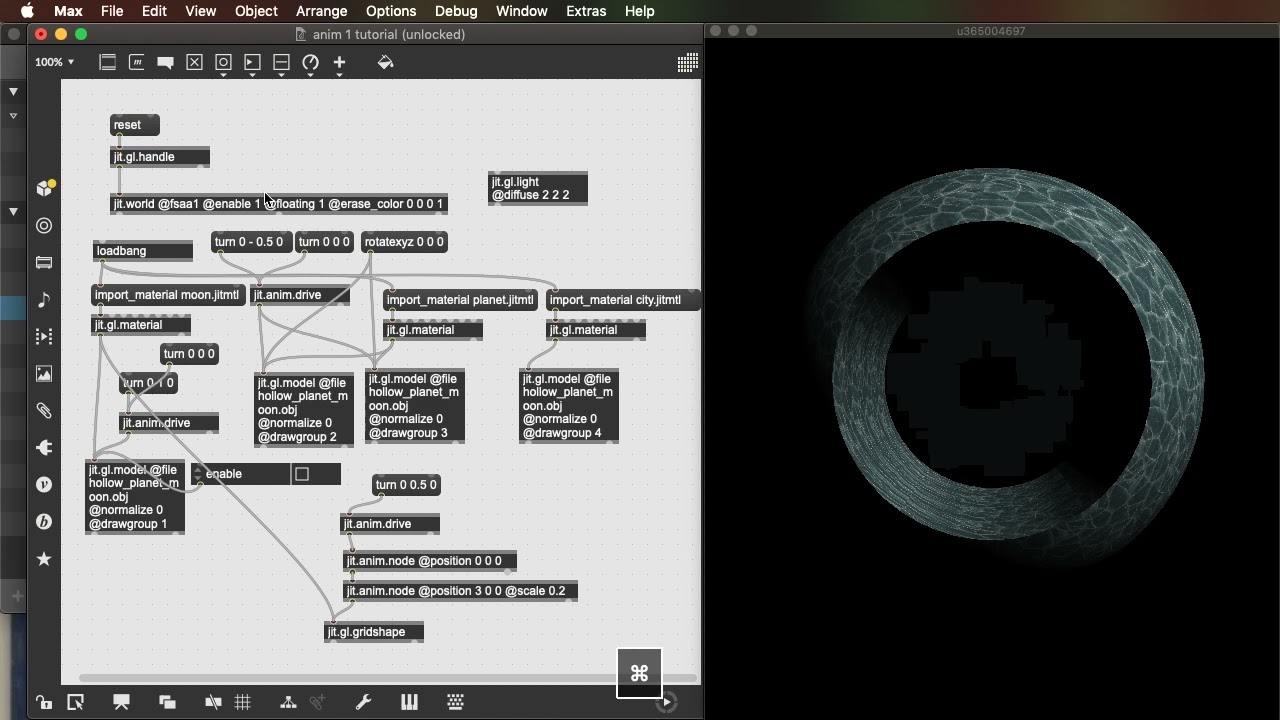Click the 'turn 0 0.5 0' message

(406, 485)
